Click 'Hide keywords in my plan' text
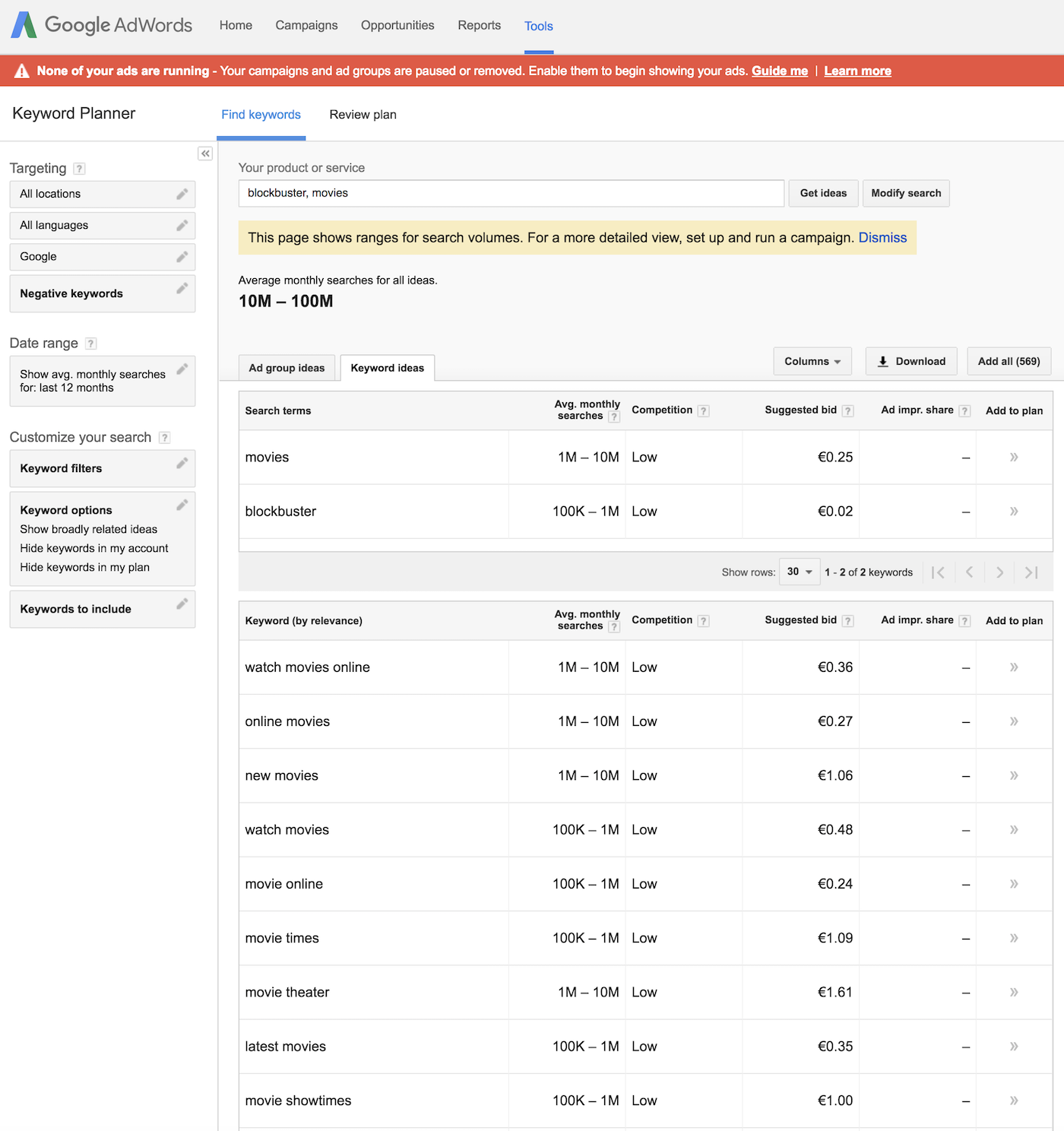This screenshot has width=1064, height=1131. coord(84,567)
